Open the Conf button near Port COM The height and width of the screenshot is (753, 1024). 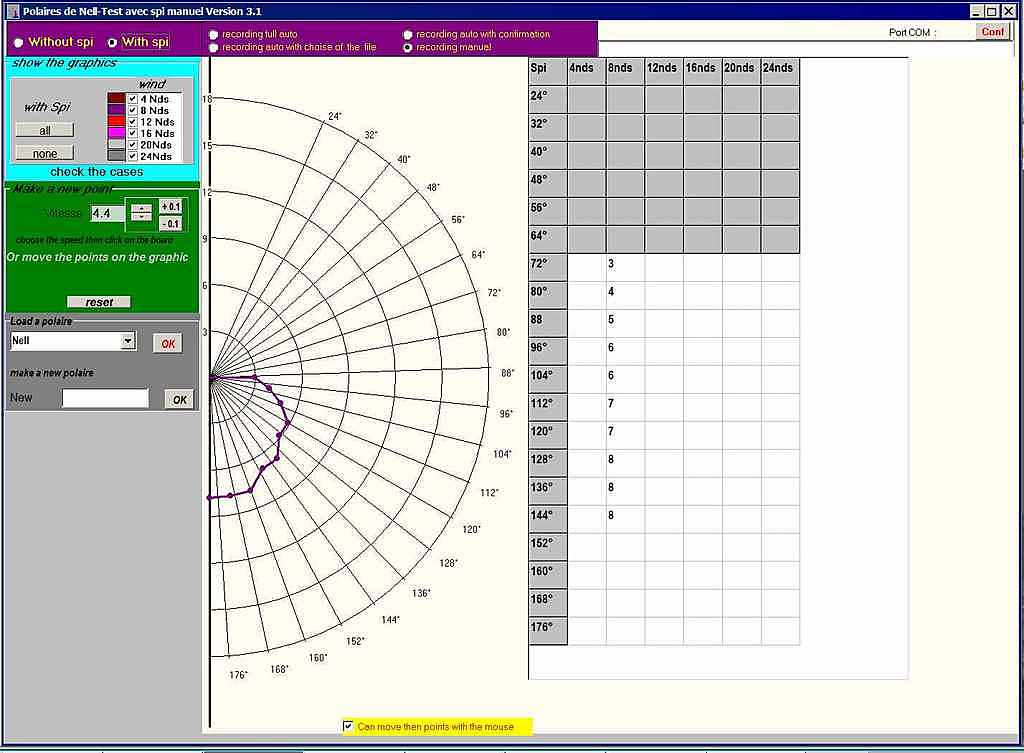pyautogui.click(x=992, y=31)
